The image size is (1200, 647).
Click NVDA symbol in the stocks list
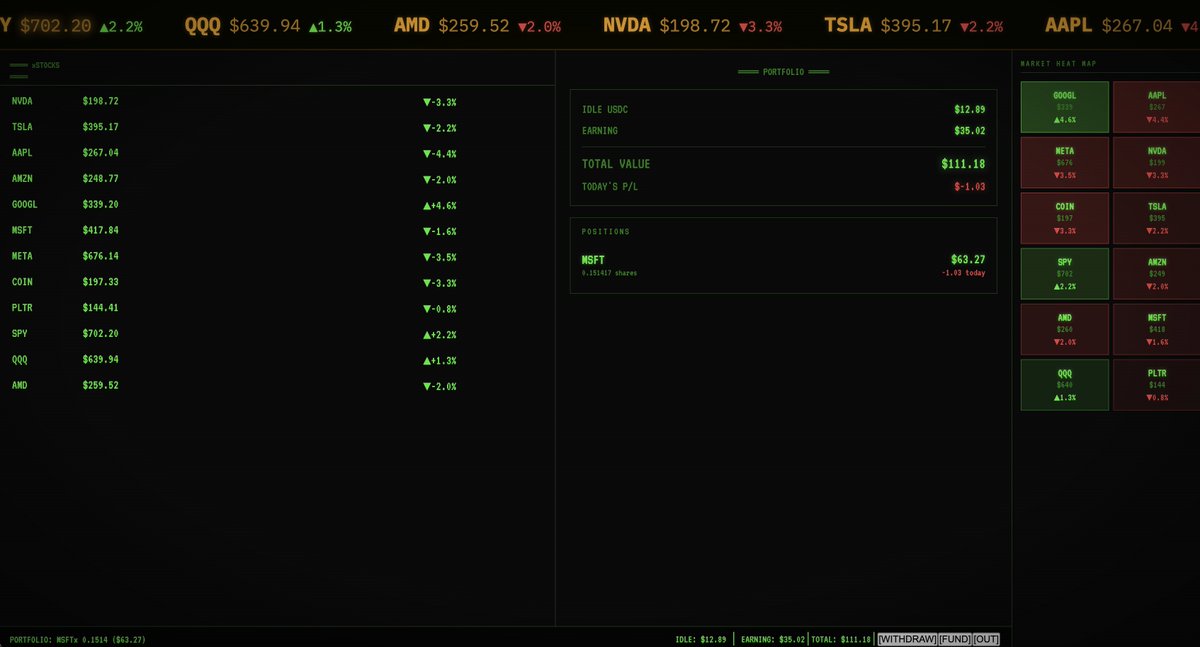[x=22, y=101]
